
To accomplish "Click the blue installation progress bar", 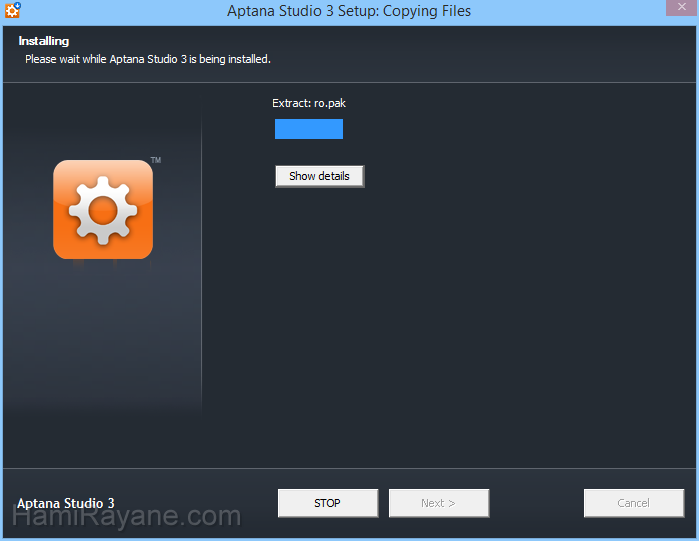I will click(309, 129).
